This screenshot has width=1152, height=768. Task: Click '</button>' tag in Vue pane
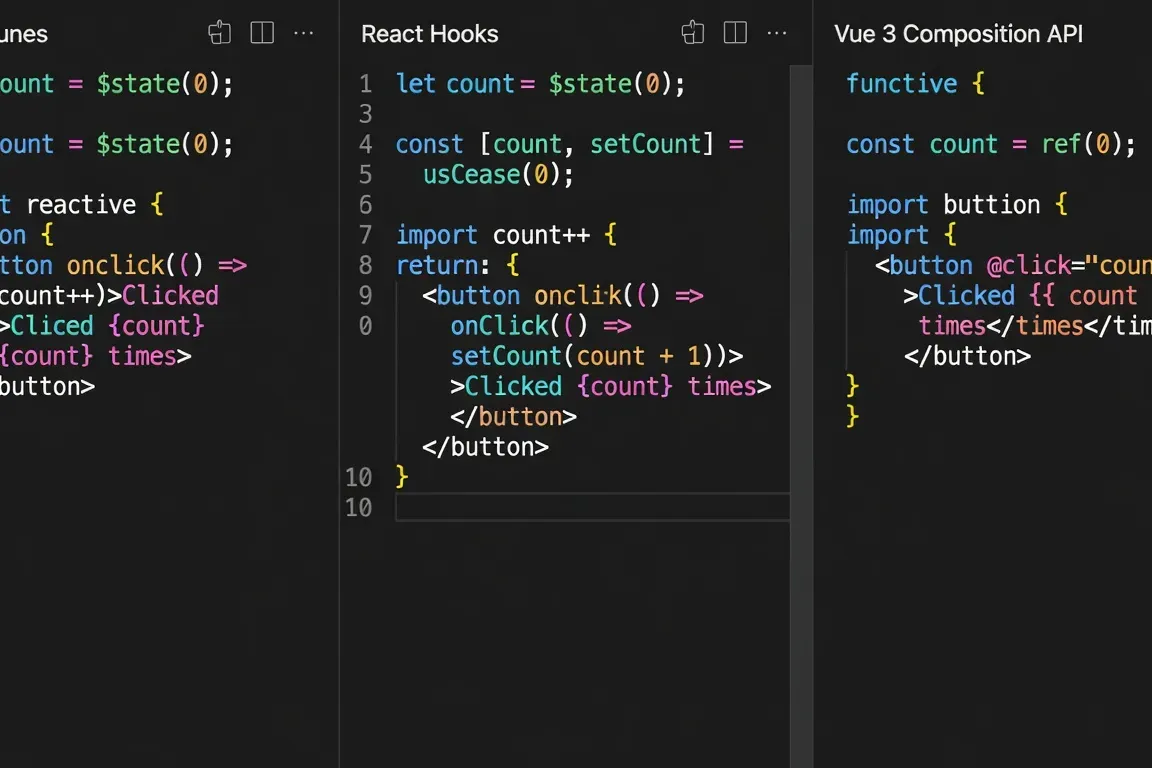coord(968,356)
